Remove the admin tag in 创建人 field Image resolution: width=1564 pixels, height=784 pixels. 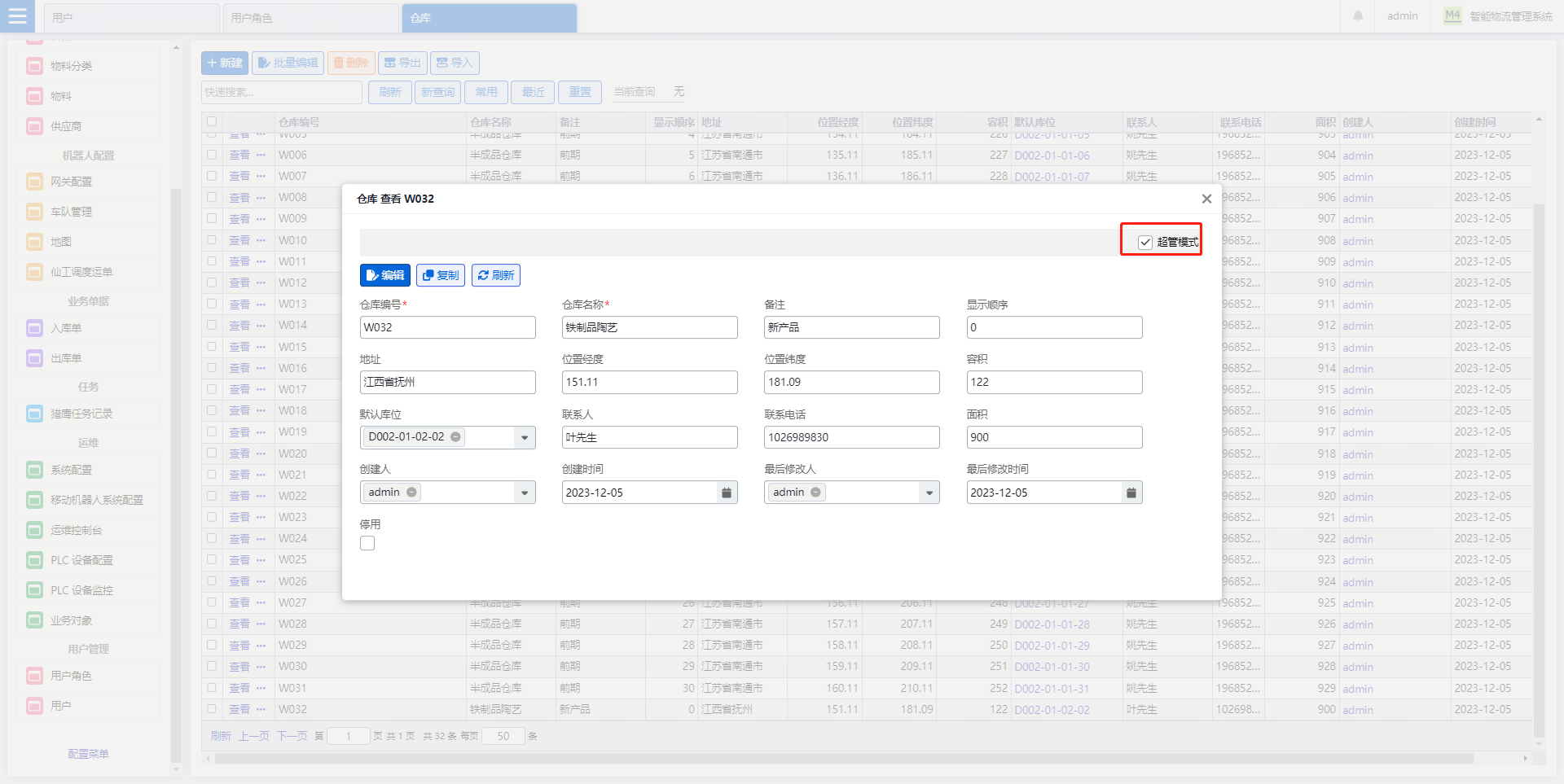click(412, 493)
